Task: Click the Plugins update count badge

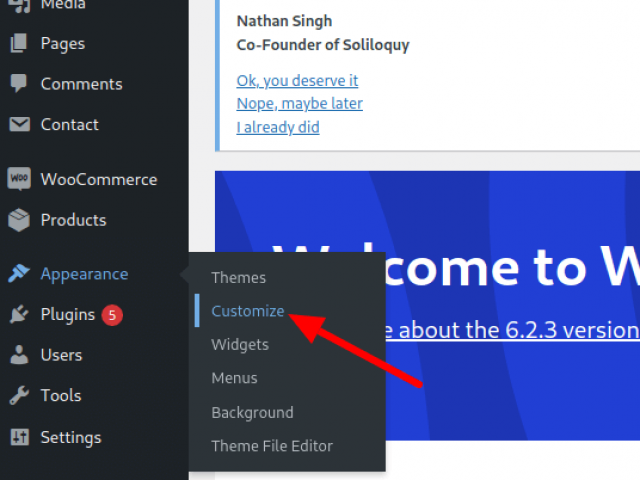Action: tap(112, 315)
